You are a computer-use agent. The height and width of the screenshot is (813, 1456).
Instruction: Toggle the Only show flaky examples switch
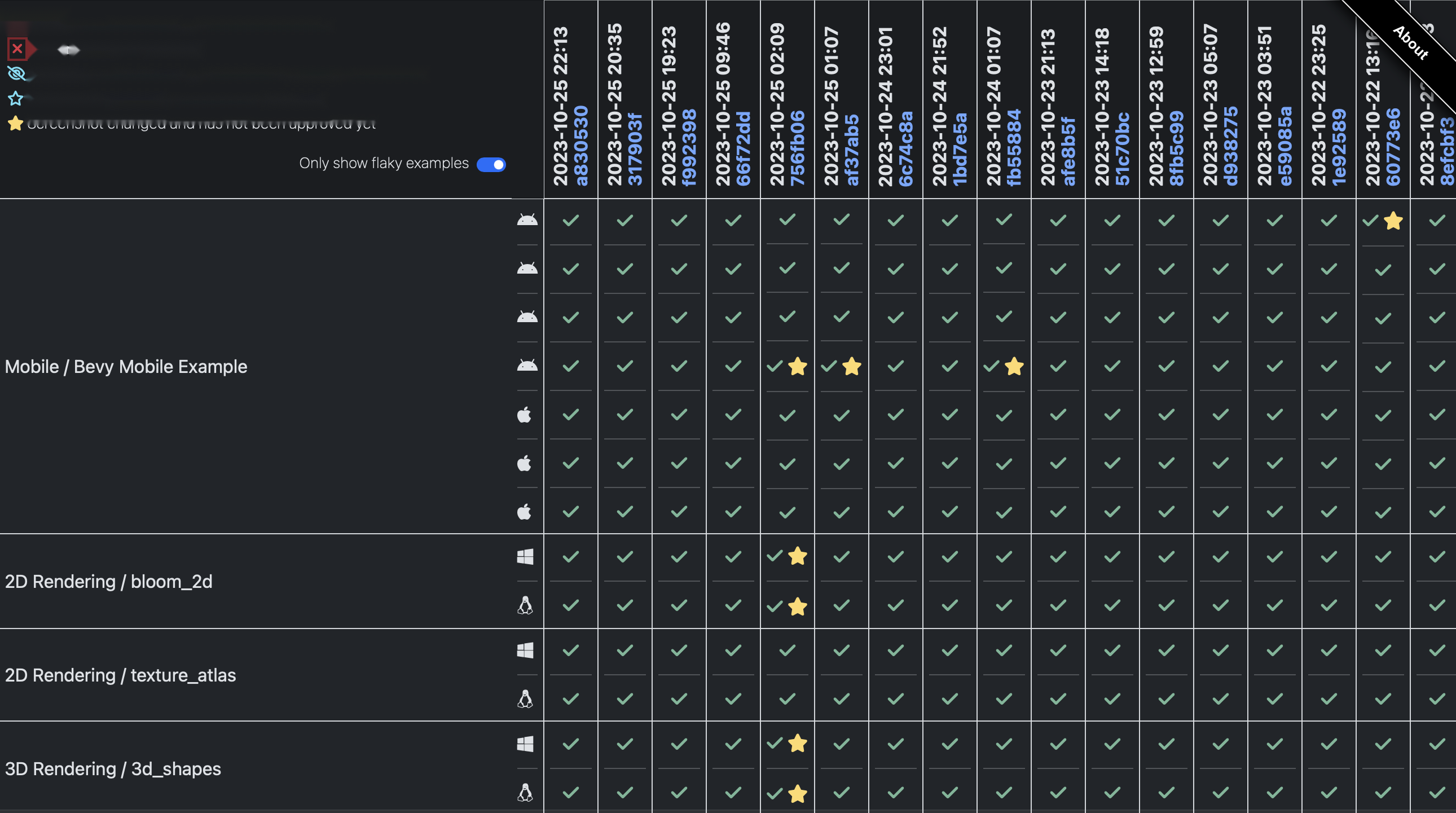491,165
